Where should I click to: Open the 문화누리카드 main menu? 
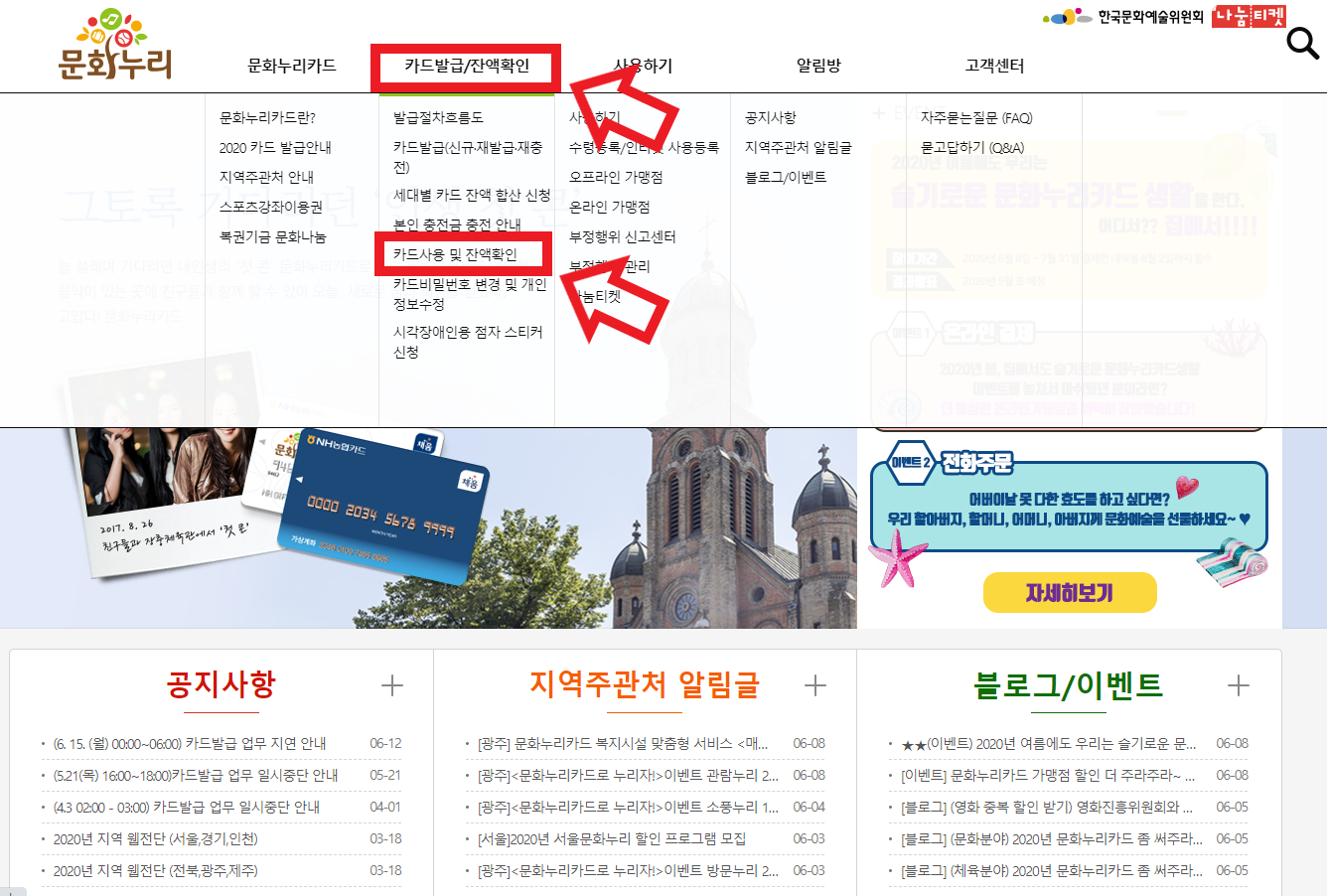pos(292,66)
